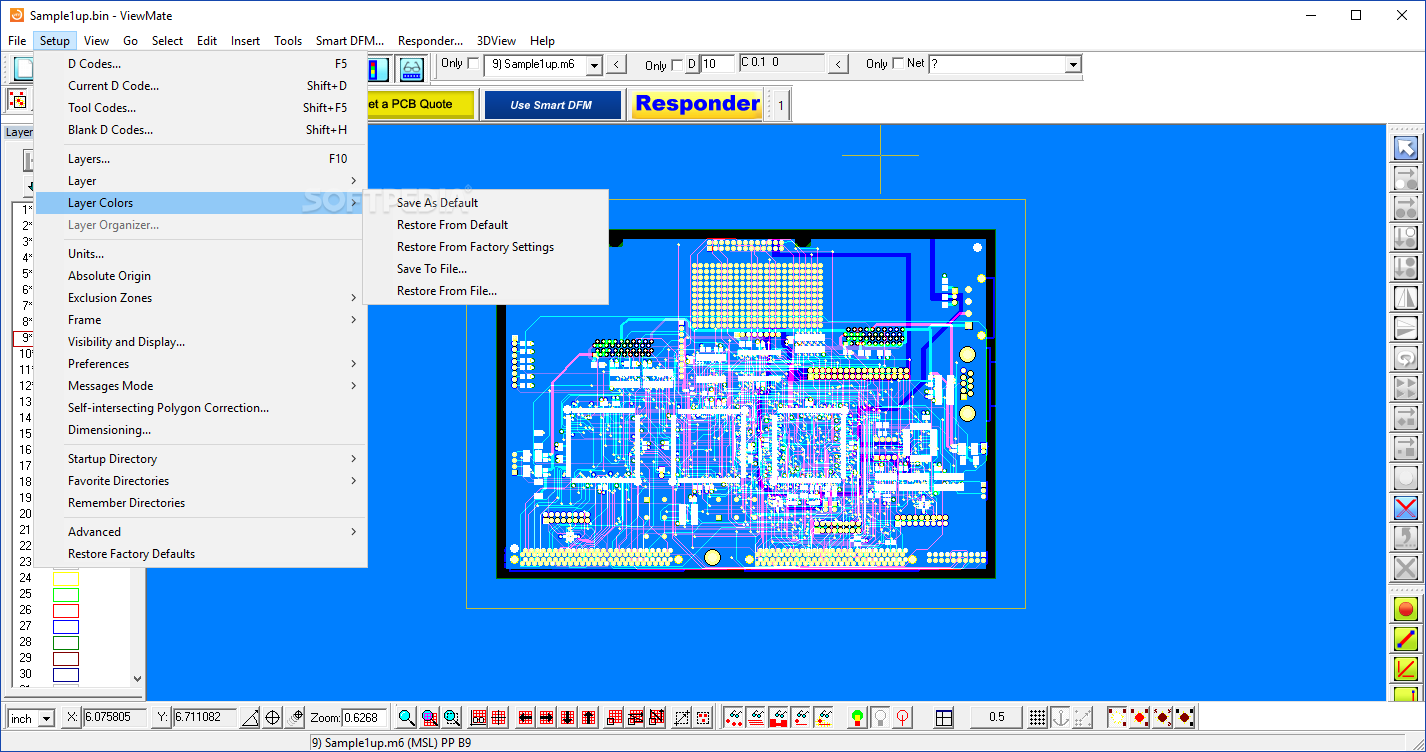
Task: Click the green color swatch for layer 25
Action: 66,594
